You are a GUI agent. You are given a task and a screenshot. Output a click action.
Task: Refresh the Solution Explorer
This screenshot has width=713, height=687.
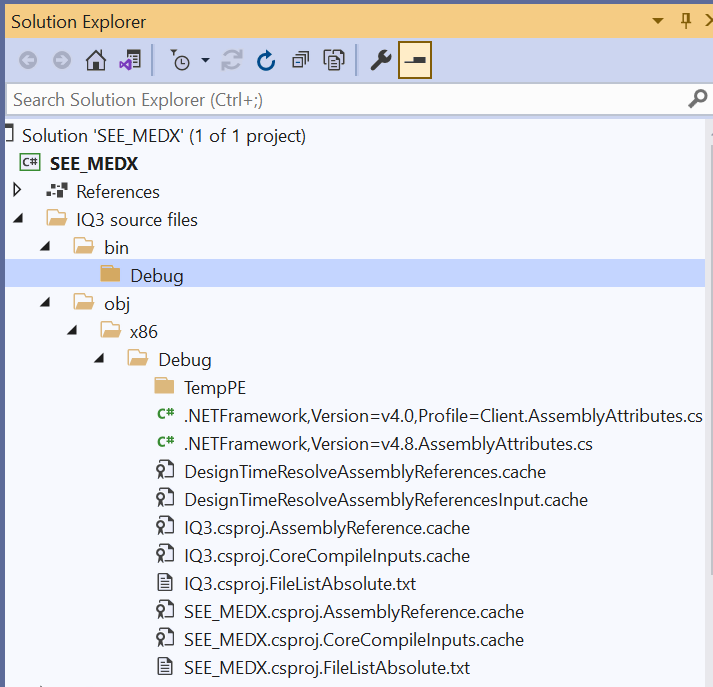coord(266,60)
